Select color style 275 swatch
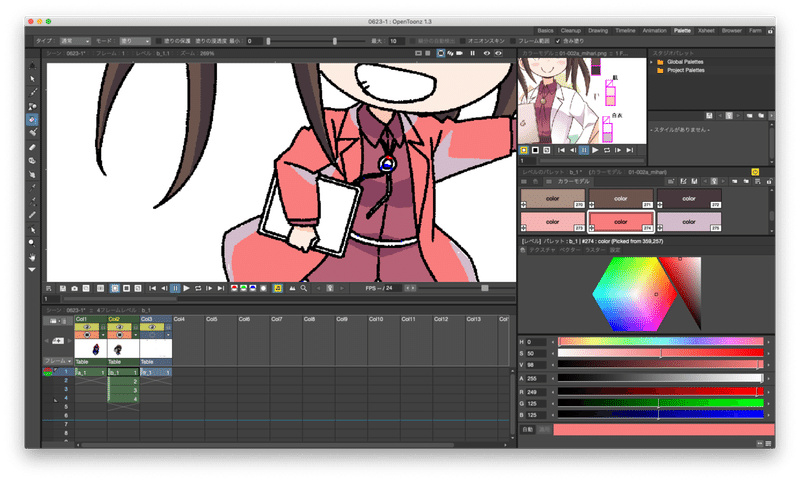 pyautogui.click(x=689, y=222)
